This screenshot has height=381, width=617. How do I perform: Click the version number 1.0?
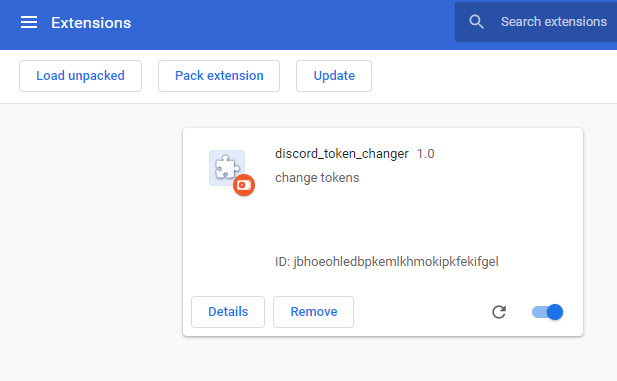pos(425,154)
